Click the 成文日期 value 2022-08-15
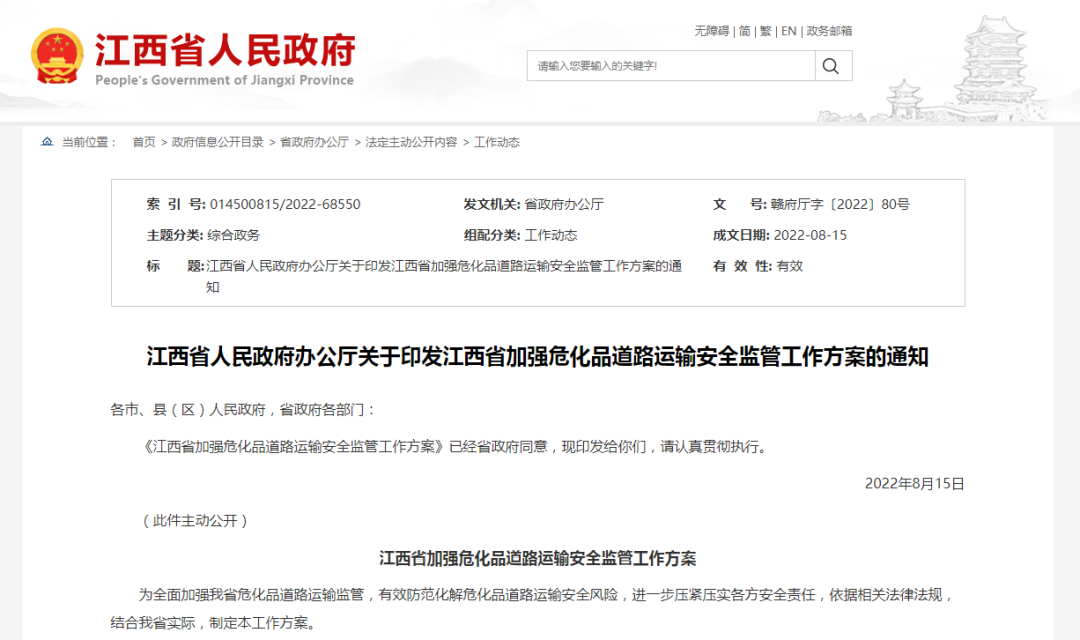Screen dimensions: 1080x640 pos(809,235)
